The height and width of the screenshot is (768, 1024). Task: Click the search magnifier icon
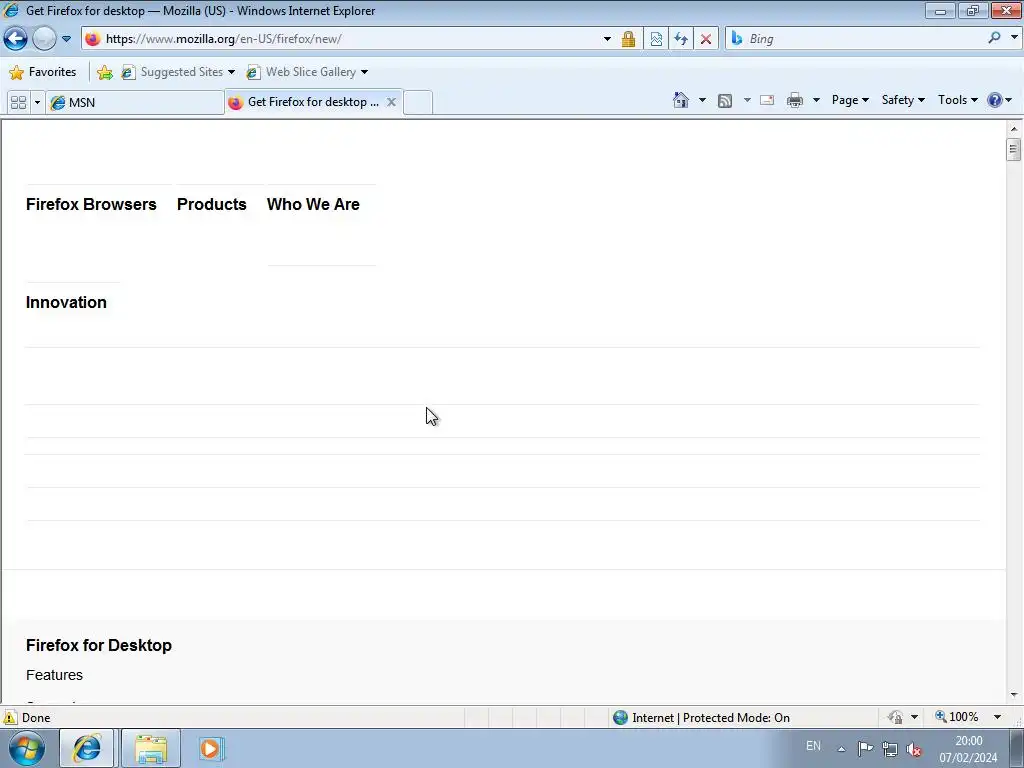click(994, 38)
